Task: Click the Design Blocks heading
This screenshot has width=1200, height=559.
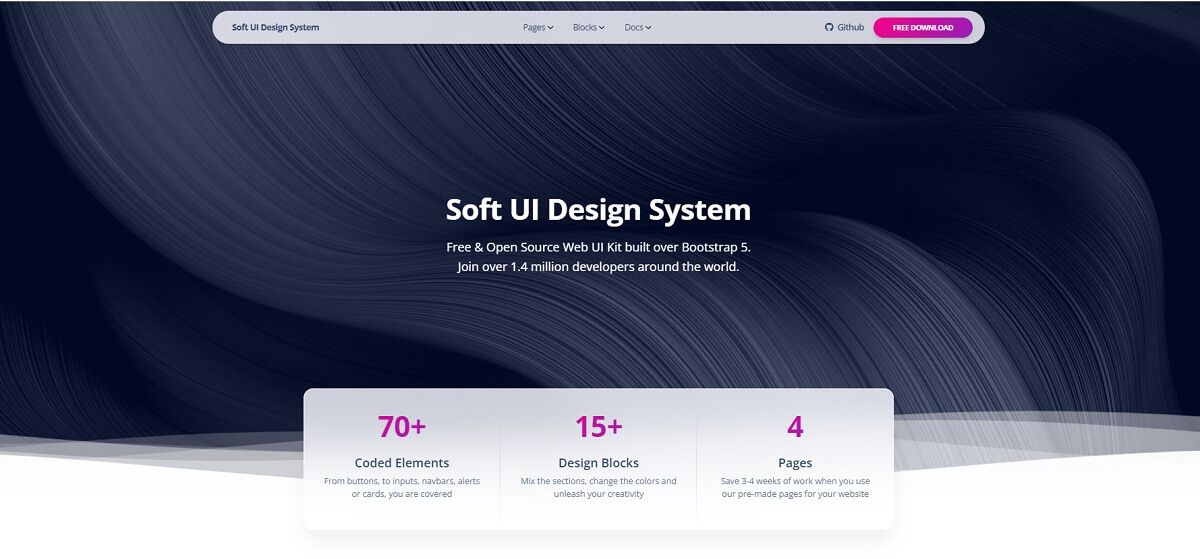Action: (x=599, y=463)
